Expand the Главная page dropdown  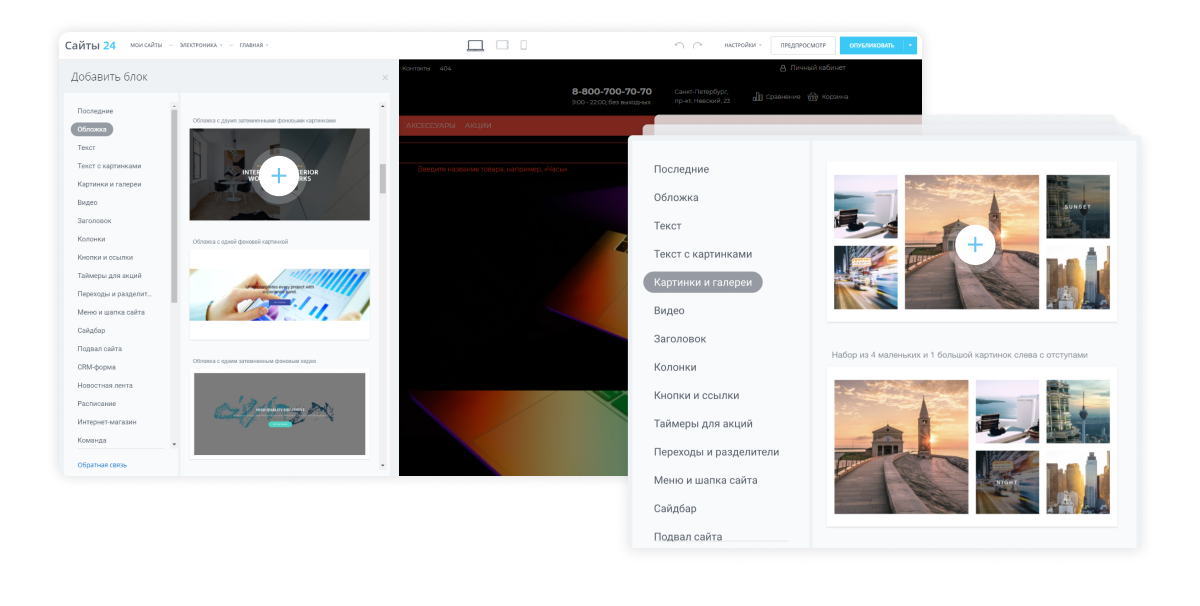pyautogui.click(x=253, y=45)
